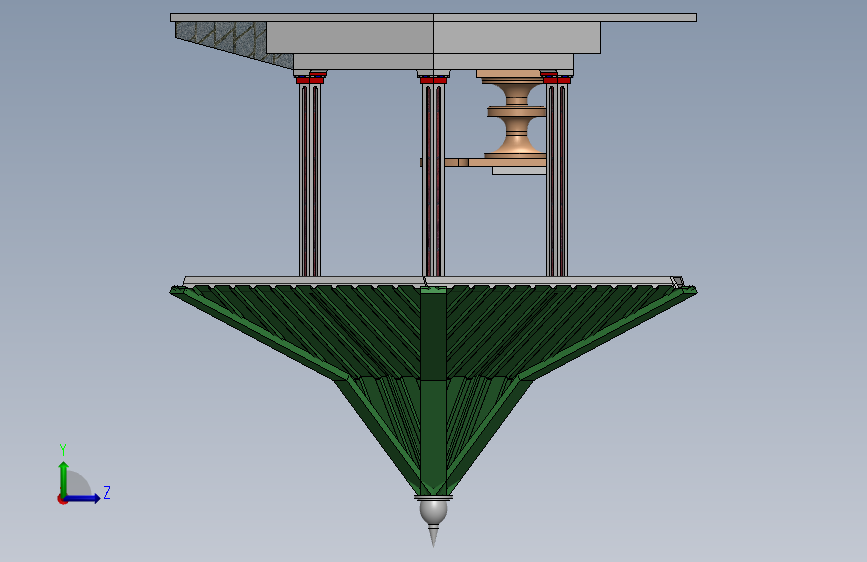The image size is (867, 562).
Task: Select the thin top plate of the assembly
Action: [434, 18]
